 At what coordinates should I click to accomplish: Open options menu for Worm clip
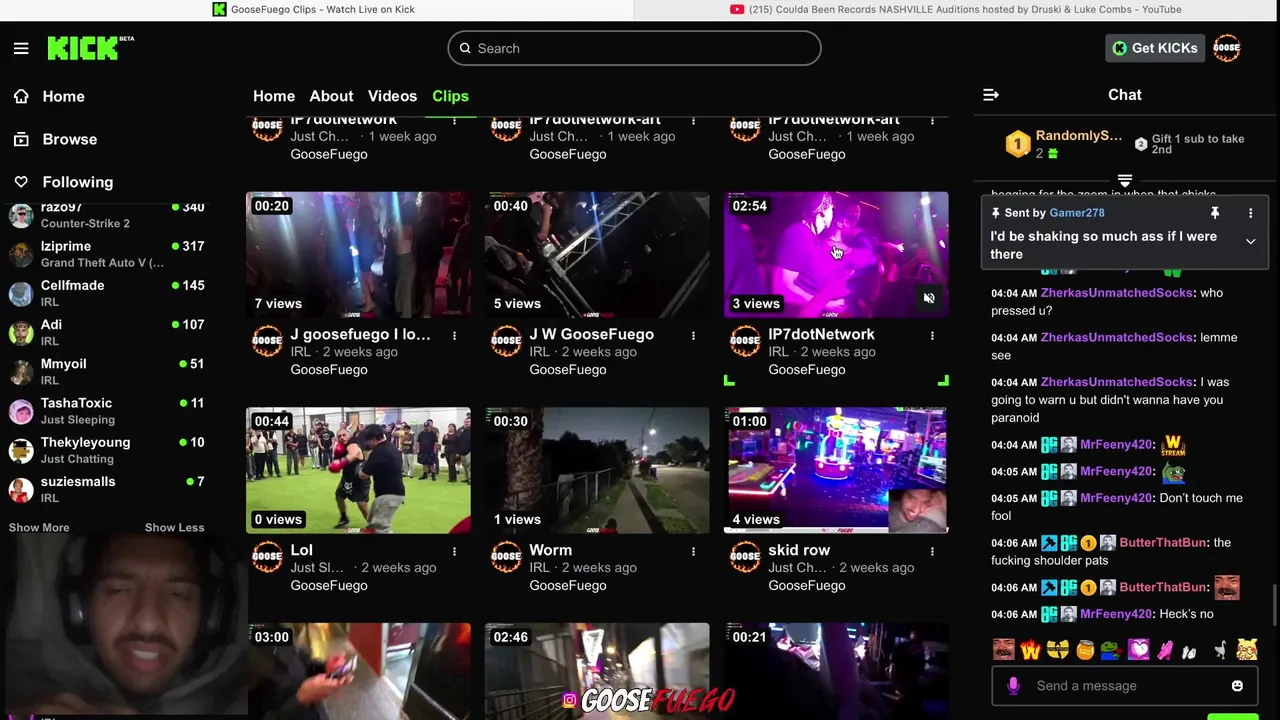(x=693, y=552)
